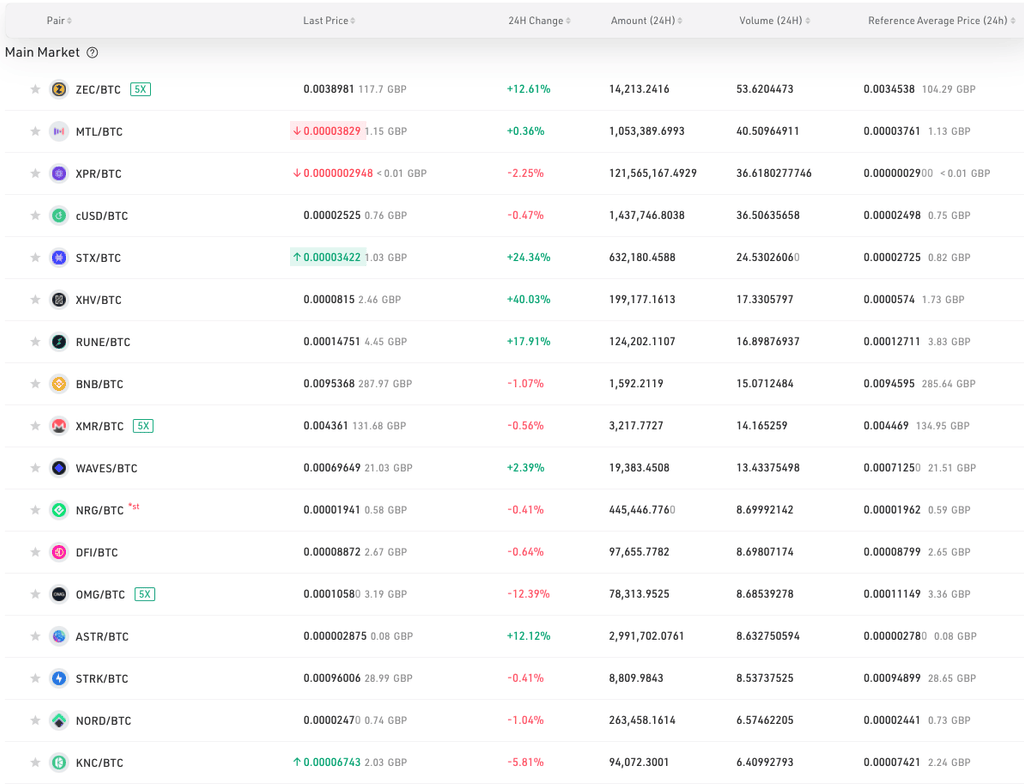Favorite the cUSD/BTC pair star
1024x784 pixels.
pyautogui.click(x=35, y=216)
